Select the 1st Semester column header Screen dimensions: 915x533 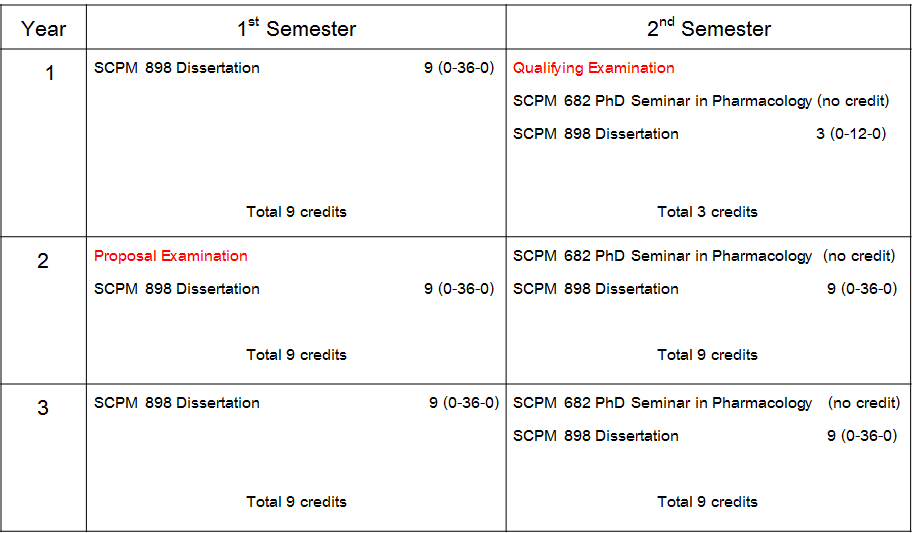coord(296,27)
